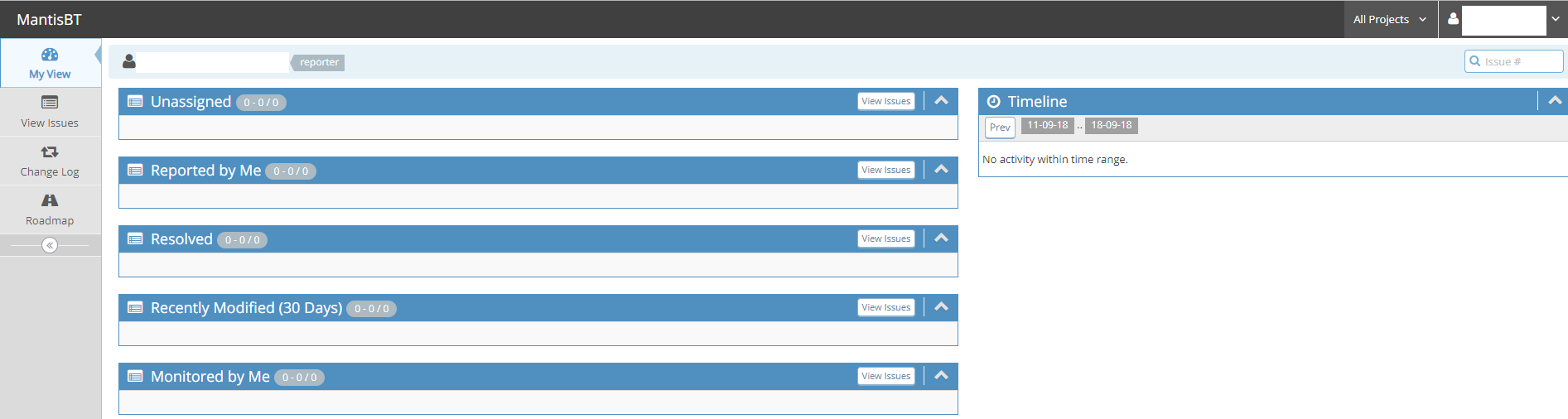Click View Issues in Unassigned panel
The image size is (1568, 419).
click(886, 101)
